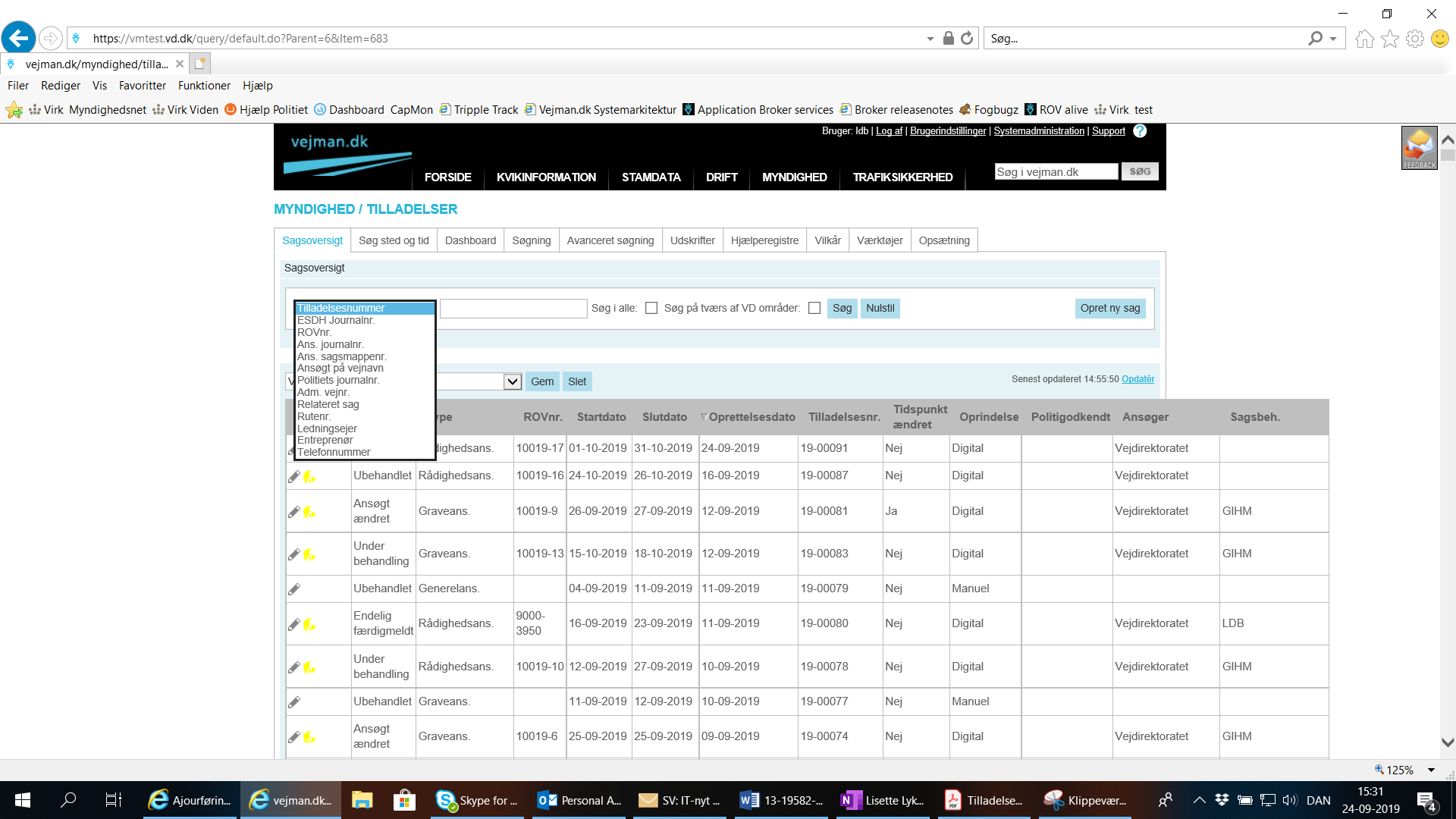The height and width of the screenshot is (819, 1456).
Task: Enable the 'Søg i alle' checkbox
Action: point(651,308)
